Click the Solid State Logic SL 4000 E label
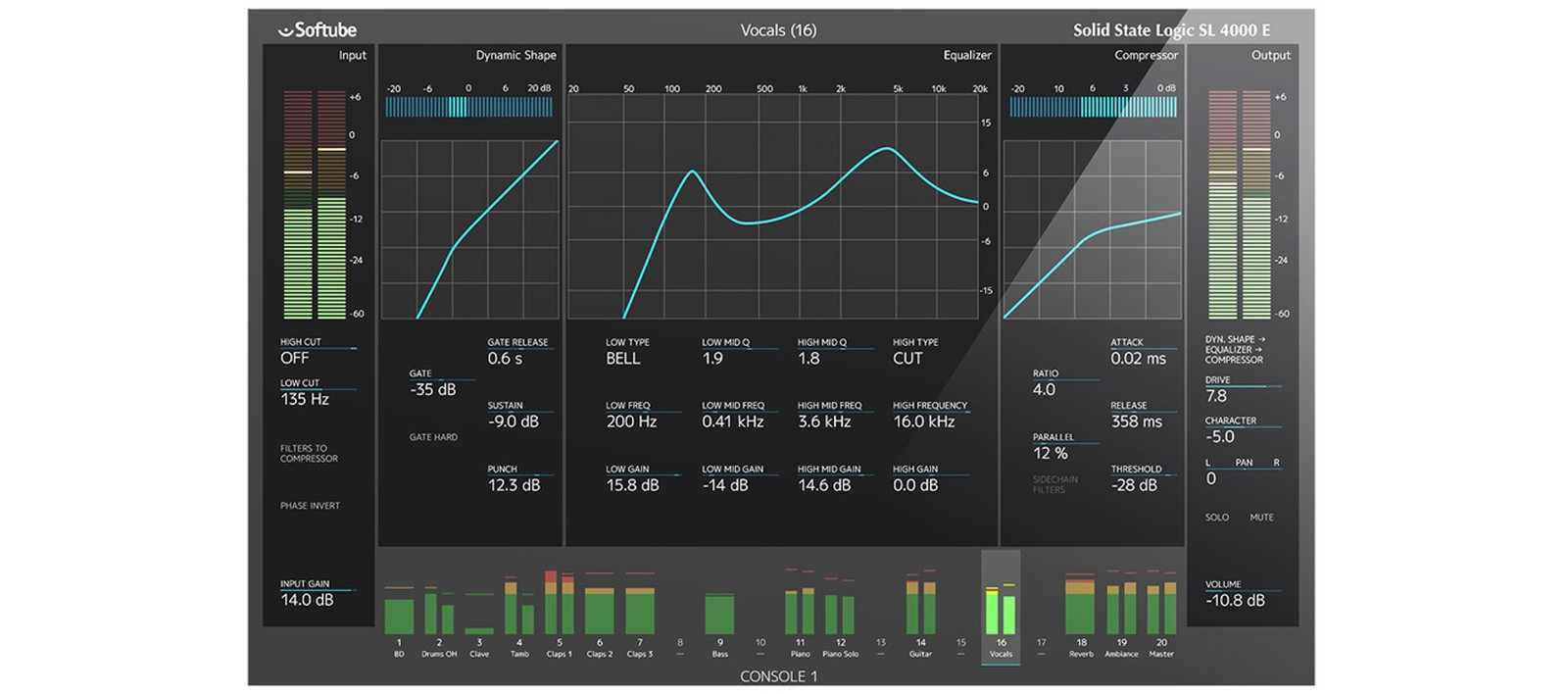Screen dimensions: 1568x694 pos(1171,30)
